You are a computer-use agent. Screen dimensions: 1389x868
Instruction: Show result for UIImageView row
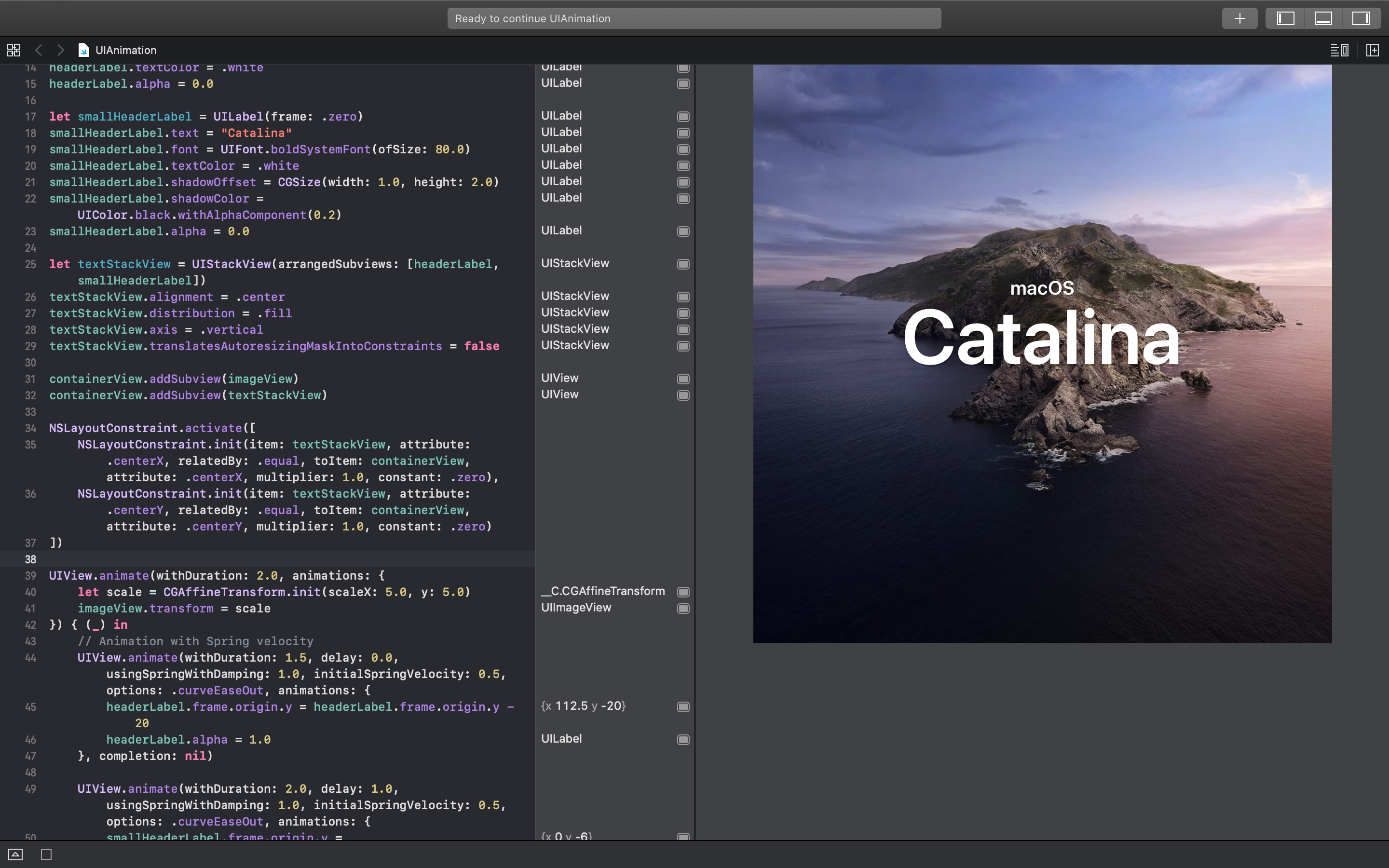683,609
